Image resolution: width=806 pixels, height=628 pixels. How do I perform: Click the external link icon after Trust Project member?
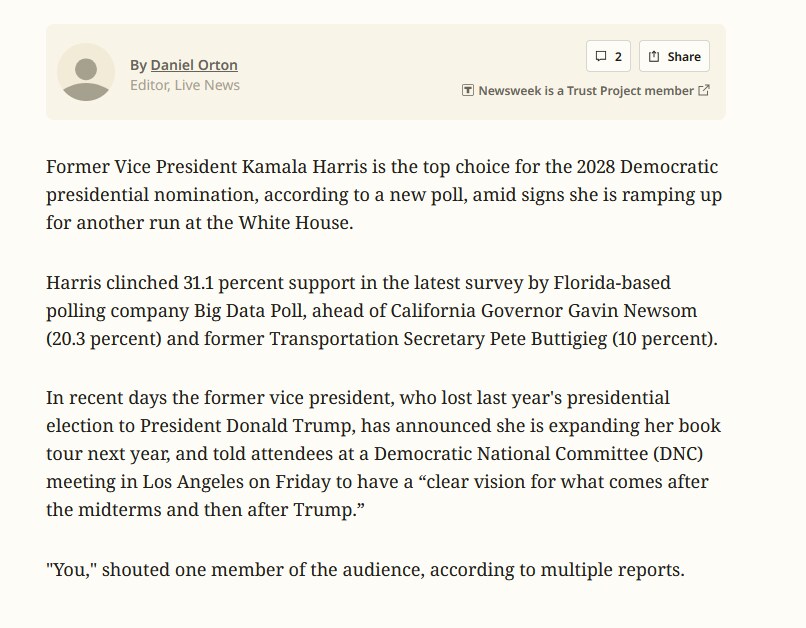(704, 90)
